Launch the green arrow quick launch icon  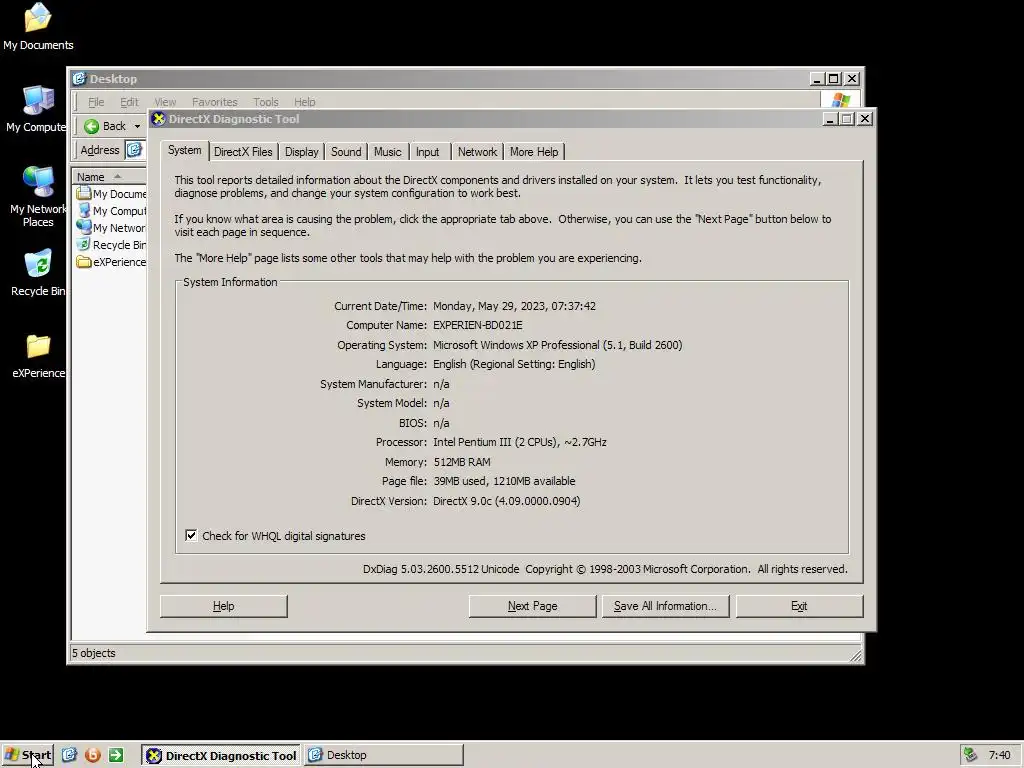click(116, 755)
